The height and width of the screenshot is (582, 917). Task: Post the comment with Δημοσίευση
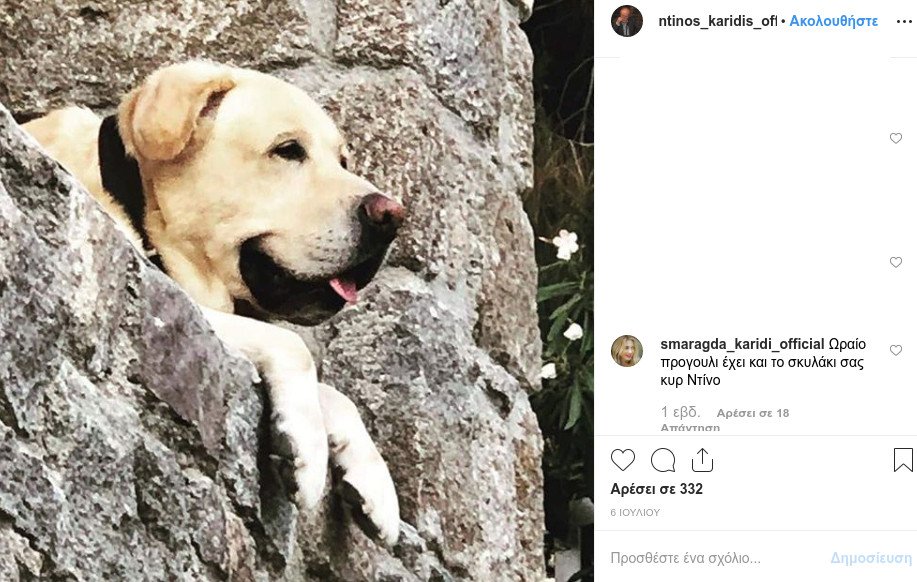(871, 558)
